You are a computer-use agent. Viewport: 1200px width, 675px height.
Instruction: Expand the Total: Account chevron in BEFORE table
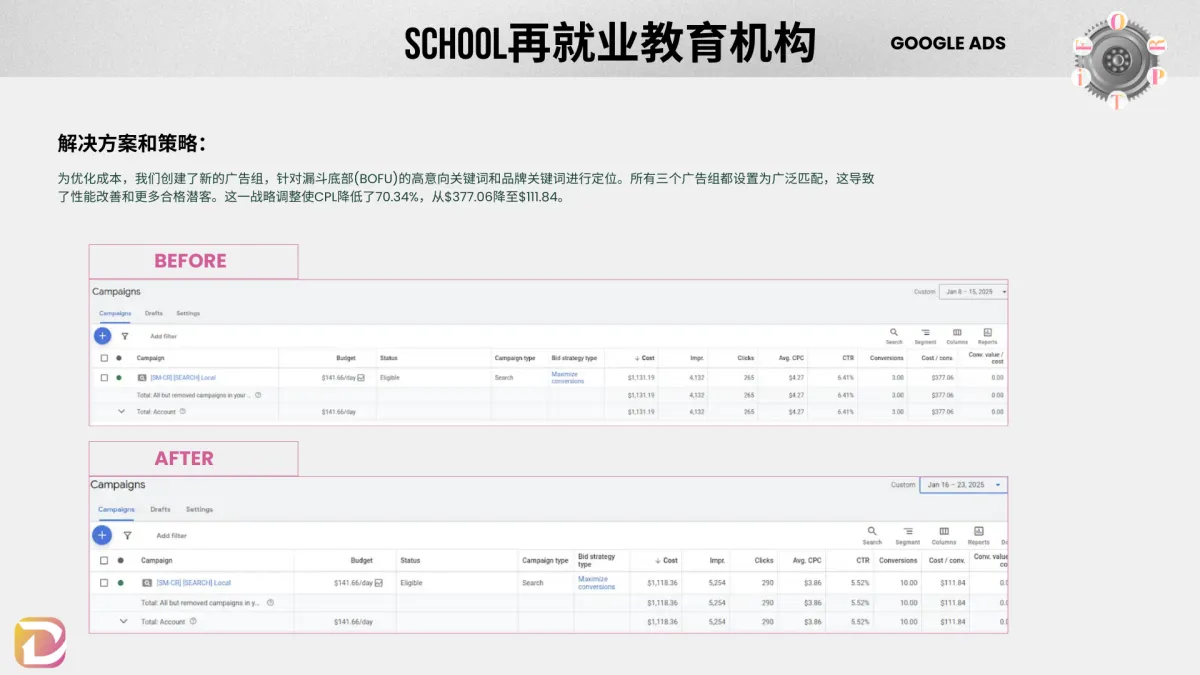122,411
